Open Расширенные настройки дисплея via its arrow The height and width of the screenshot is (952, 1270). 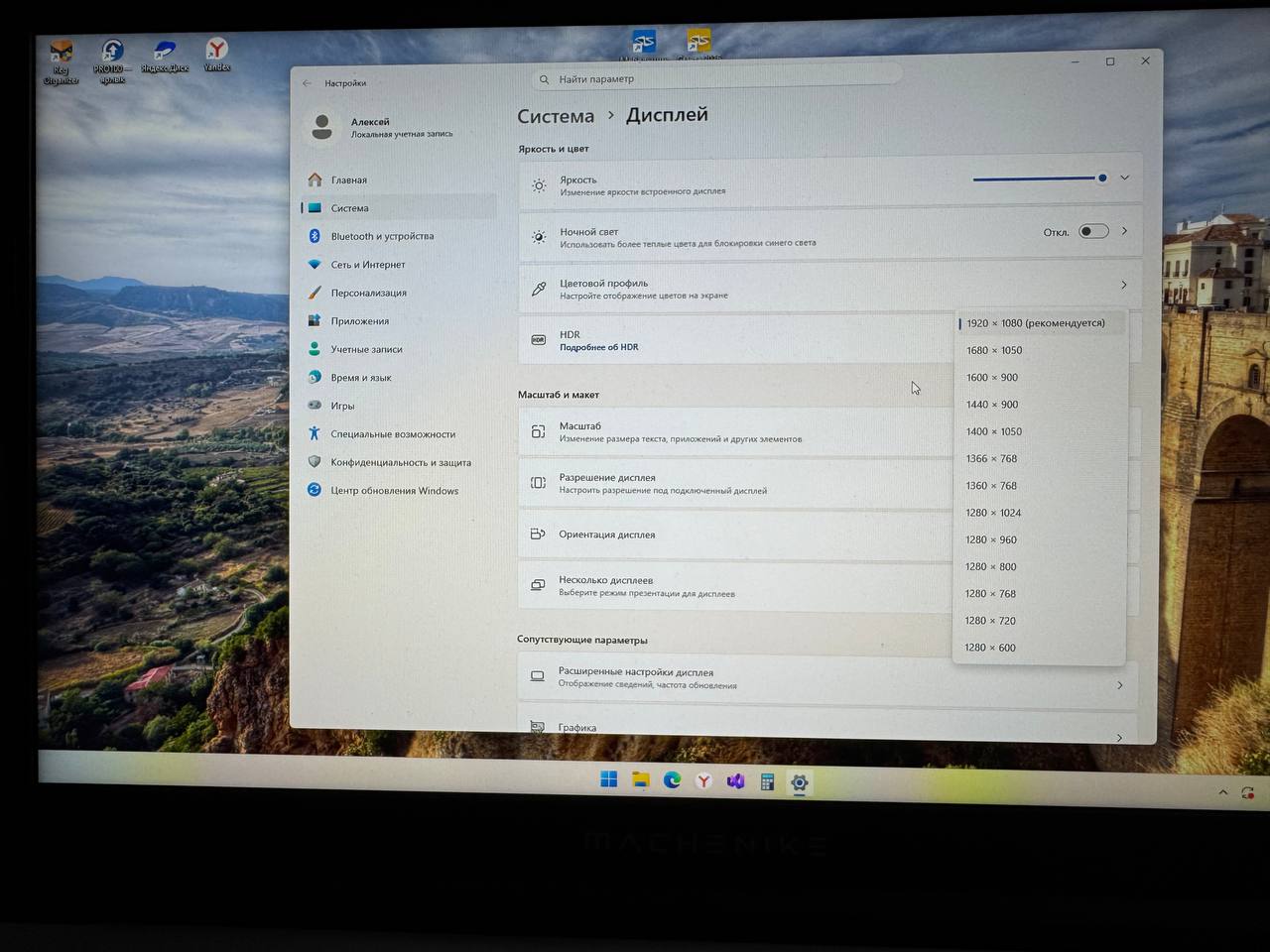point(1120,685)
